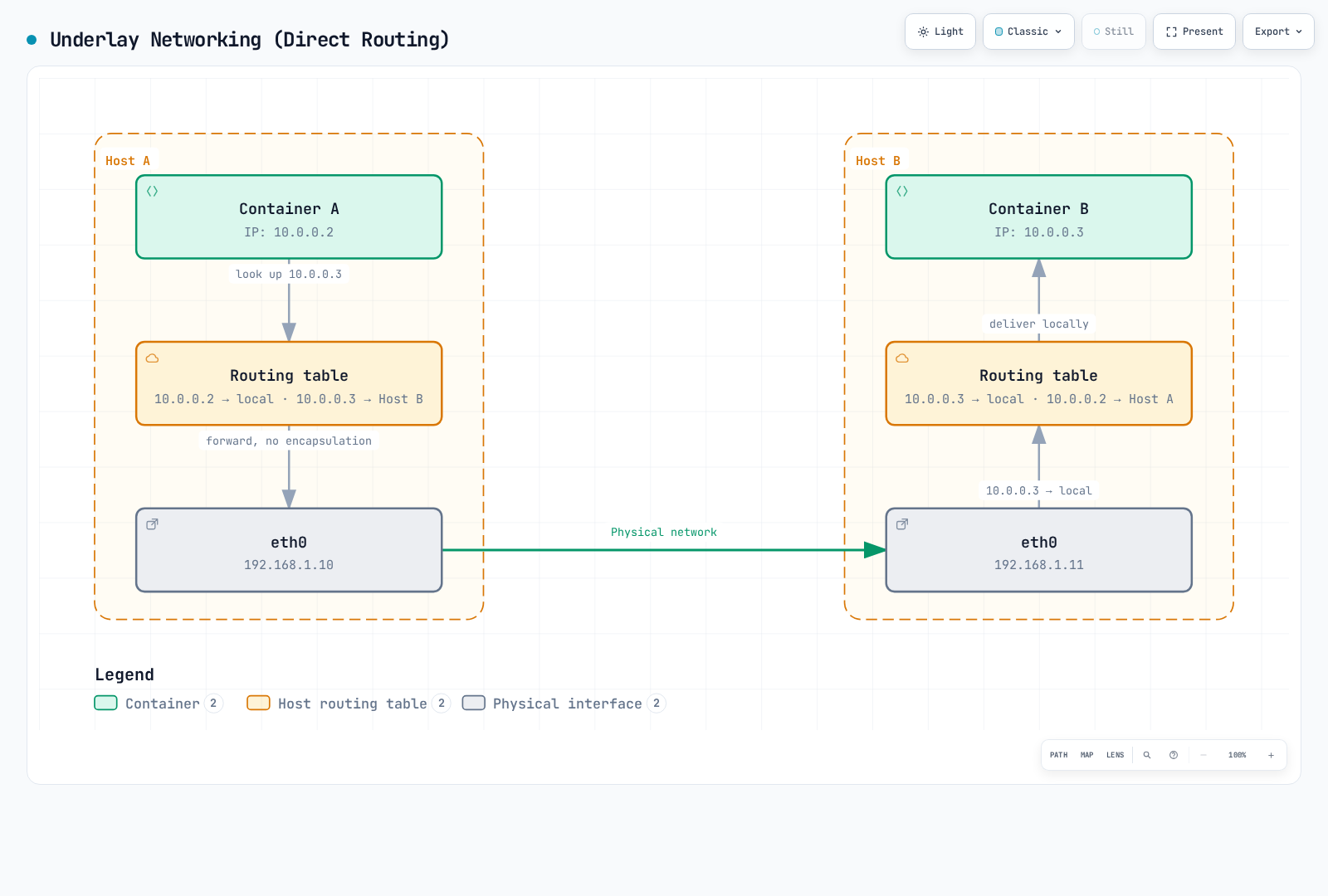Open the Classic style dropdown
Image resolution: width=1328 pixels, height=896 pixels.
tap(1028, 32)
